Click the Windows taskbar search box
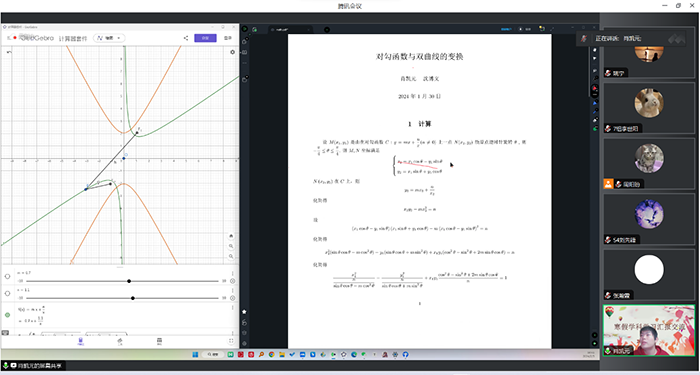Image resolution: width=700 pixels, height=375 pixels. click(213, 354)
